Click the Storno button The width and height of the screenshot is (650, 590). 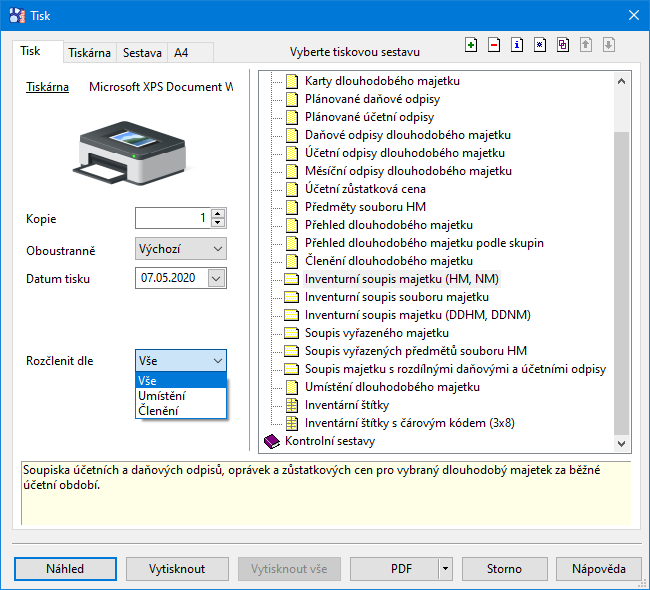(x=504, y=569)
